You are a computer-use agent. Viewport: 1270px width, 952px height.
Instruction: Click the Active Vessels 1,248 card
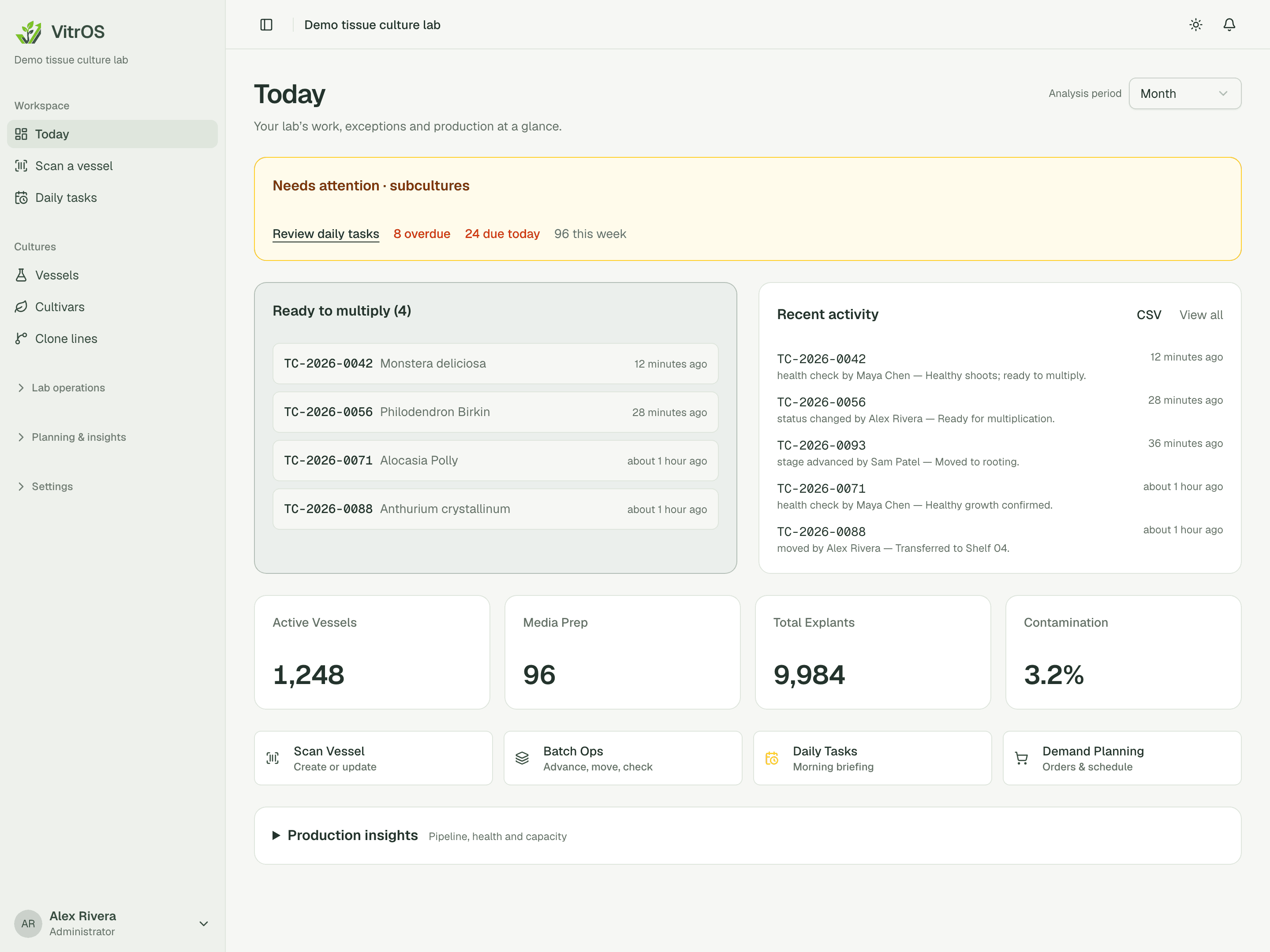[x=372, y=652]
